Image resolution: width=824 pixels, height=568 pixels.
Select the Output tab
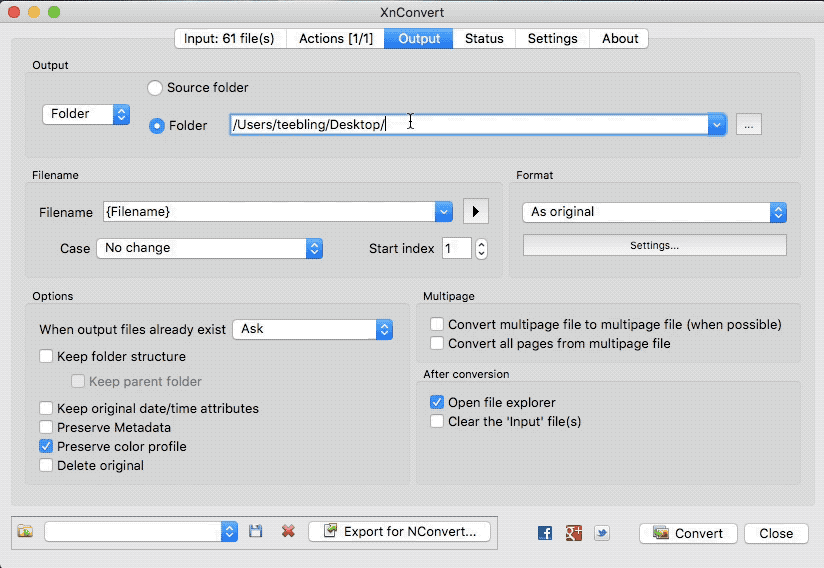tap(419, 39)
